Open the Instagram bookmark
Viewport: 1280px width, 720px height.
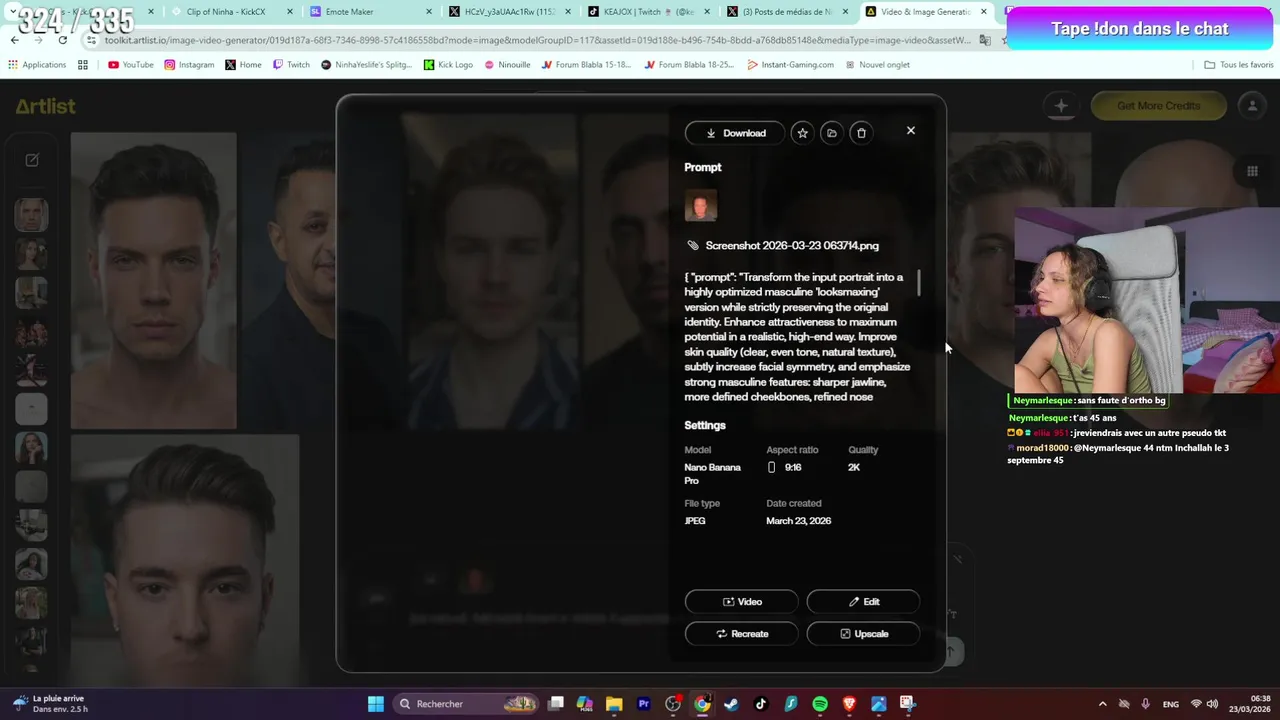pyautogui.click(x=189, y=64)
